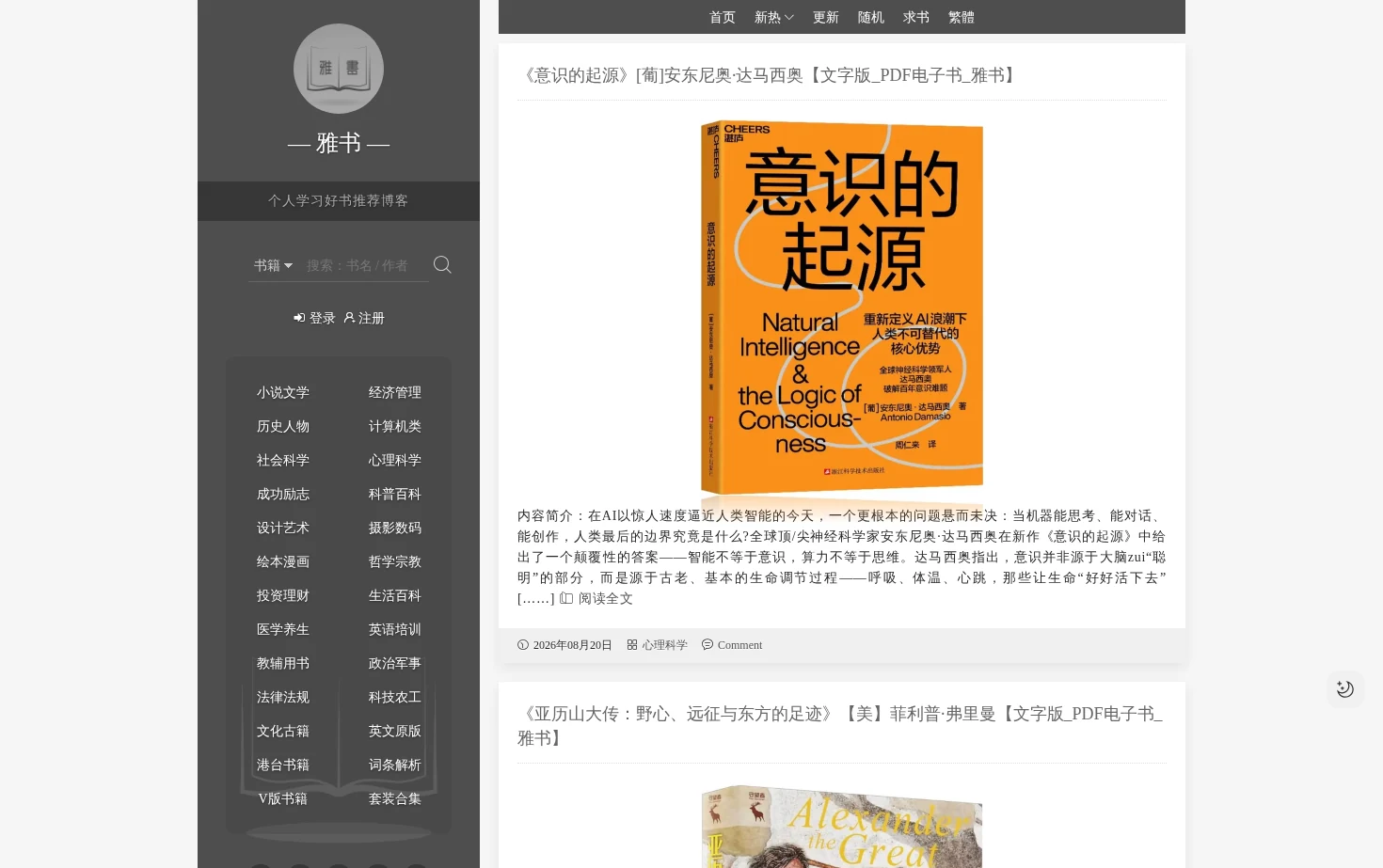
Task: Click the 登录 login link
Action: click(x=315, y=318)
